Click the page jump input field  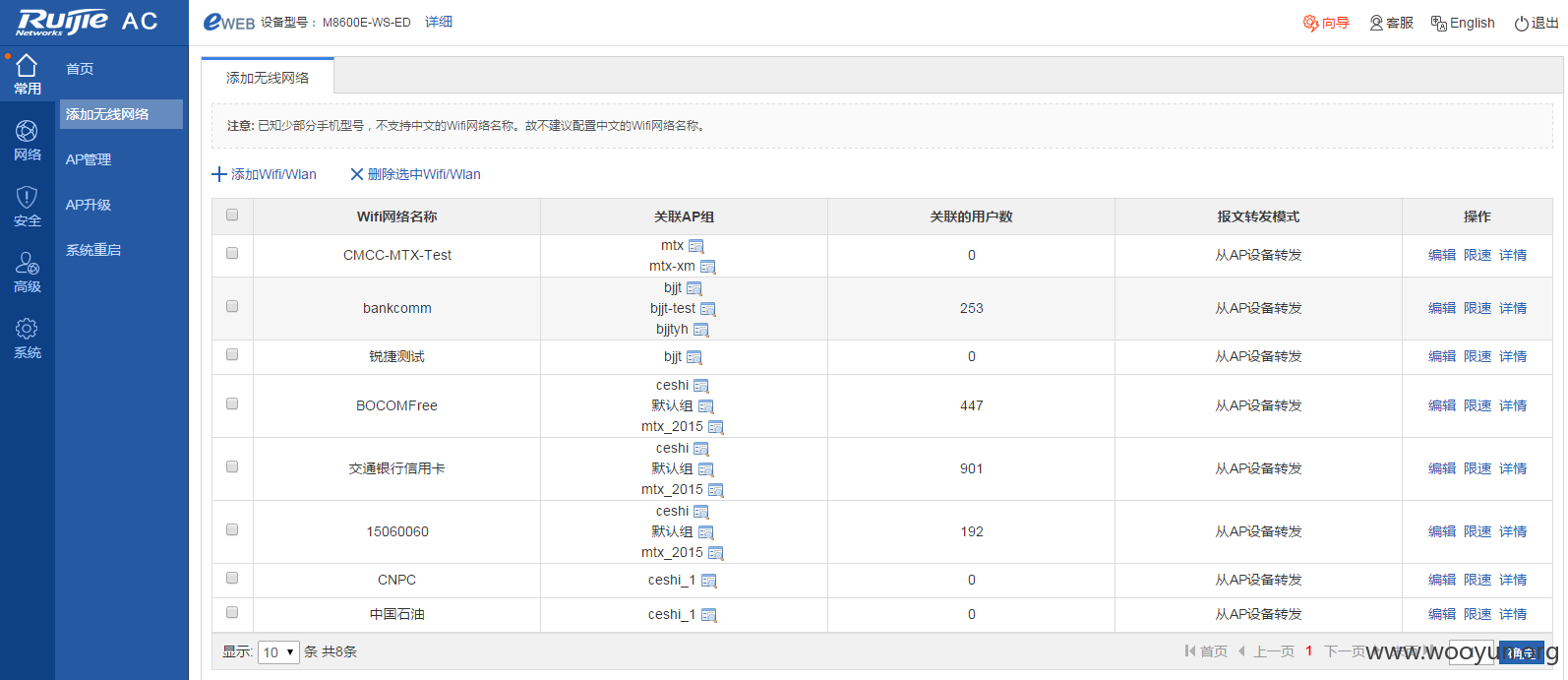[x=1471, y=652]
